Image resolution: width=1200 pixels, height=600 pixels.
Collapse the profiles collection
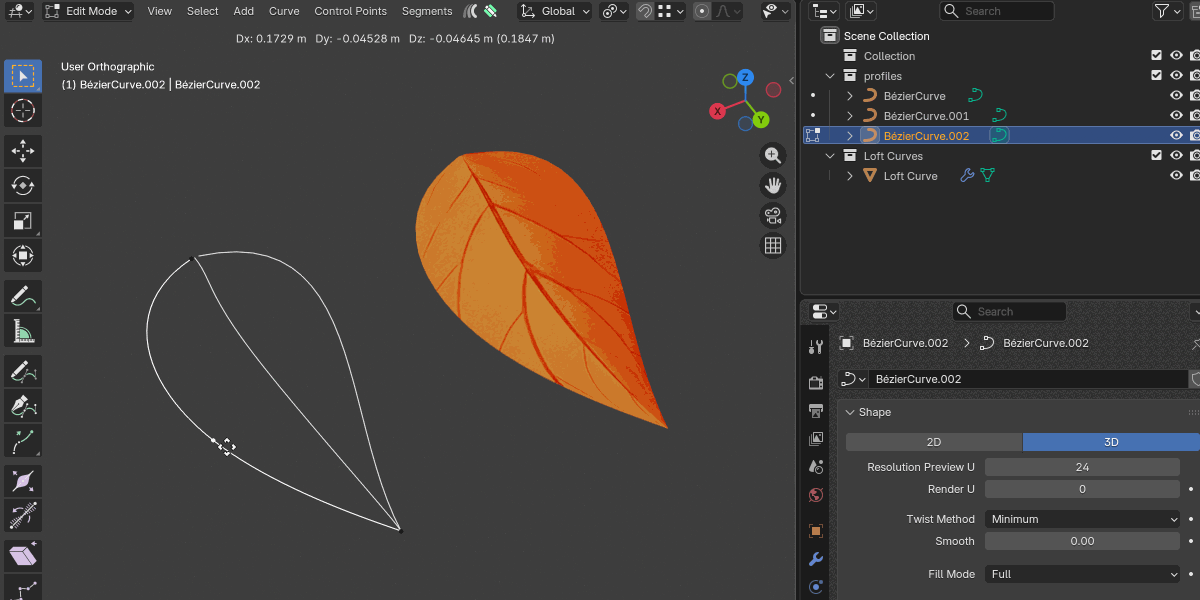point(829,75)
